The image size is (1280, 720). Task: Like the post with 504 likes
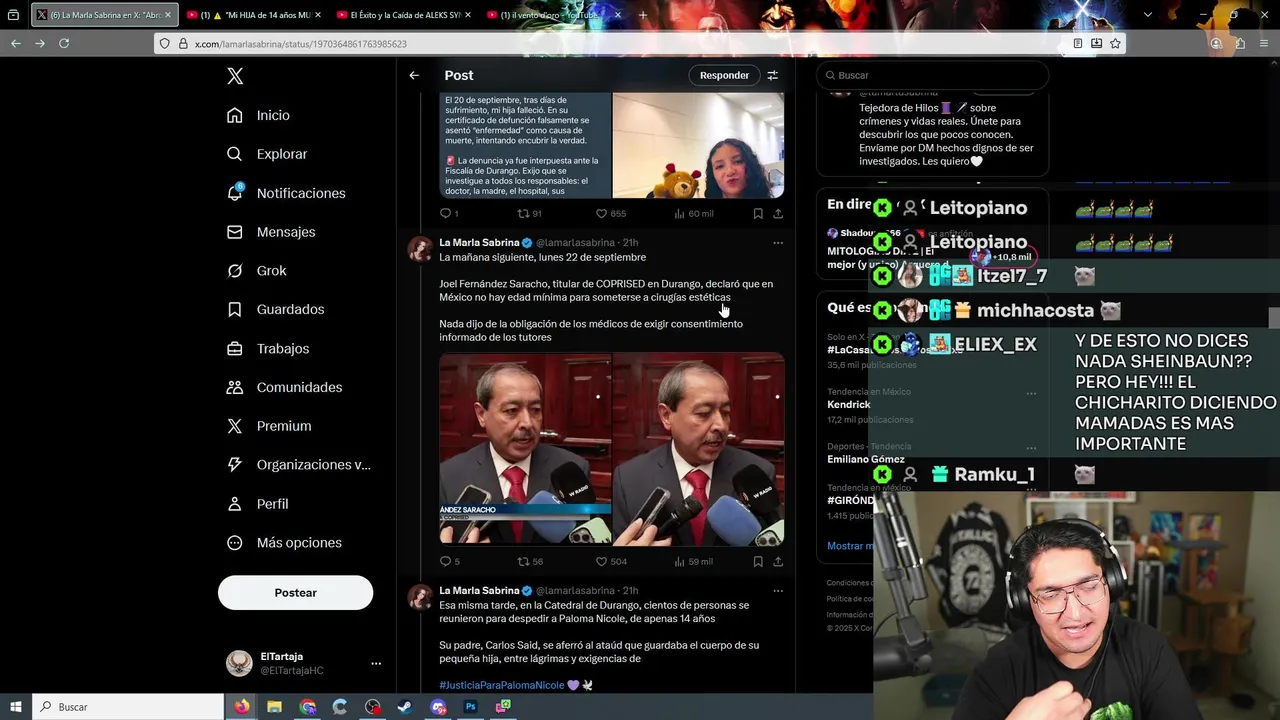click(x=610, y=562)
